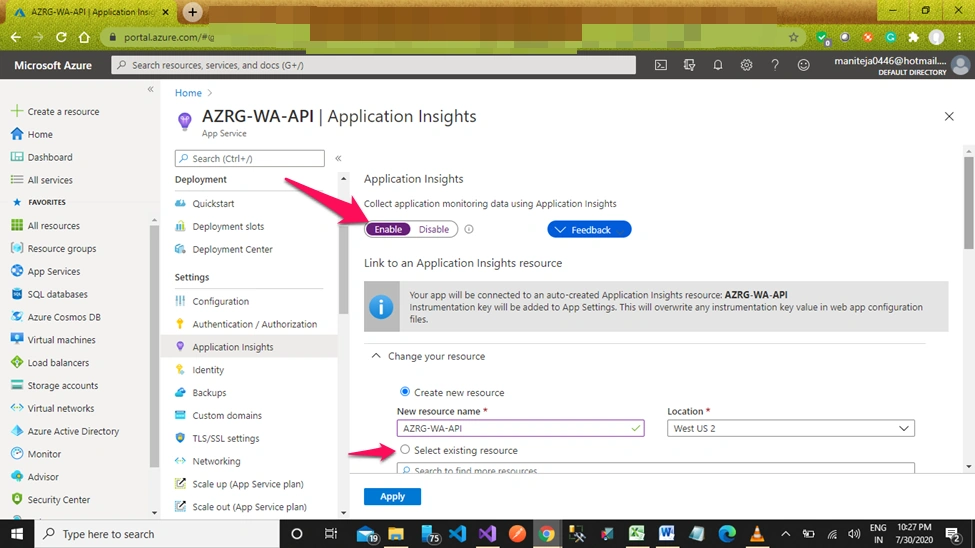The width and height of the screenshot is (975, 548).
Task: Click the Apply button
Action: pos(392,496)
